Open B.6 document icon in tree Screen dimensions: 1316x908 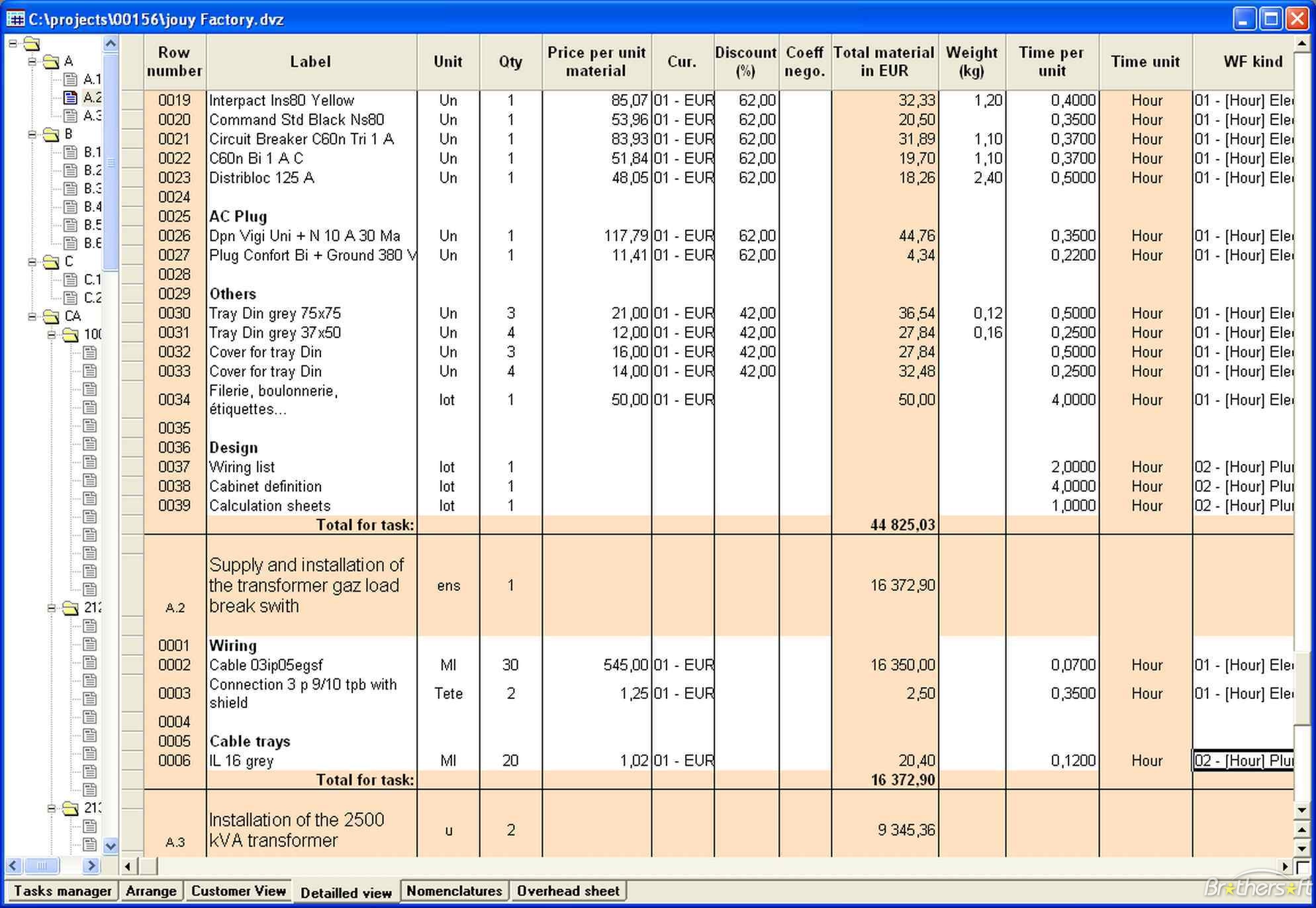click(70, 243)
